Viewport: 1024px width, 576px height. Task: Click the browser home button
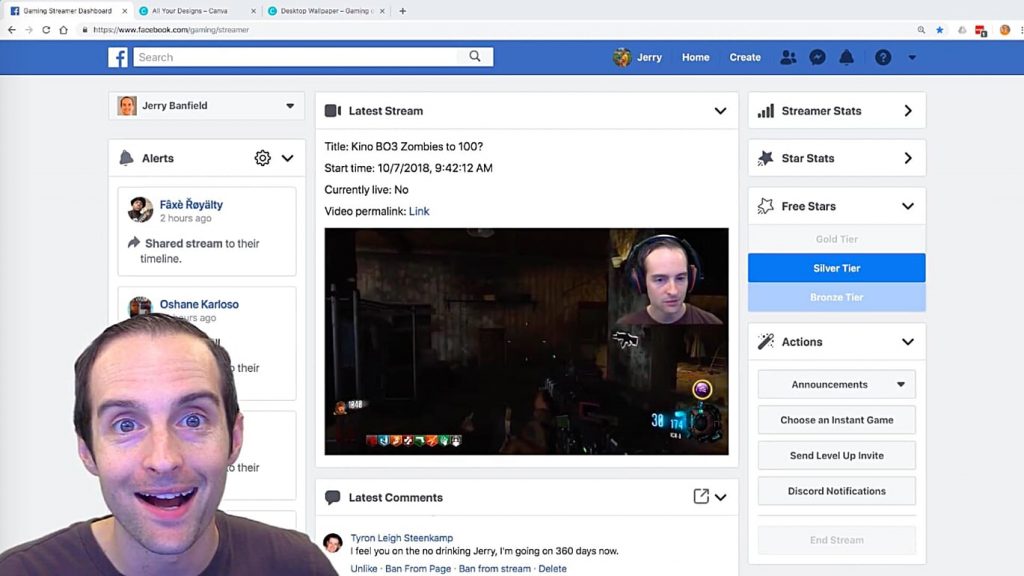(63, 29)
